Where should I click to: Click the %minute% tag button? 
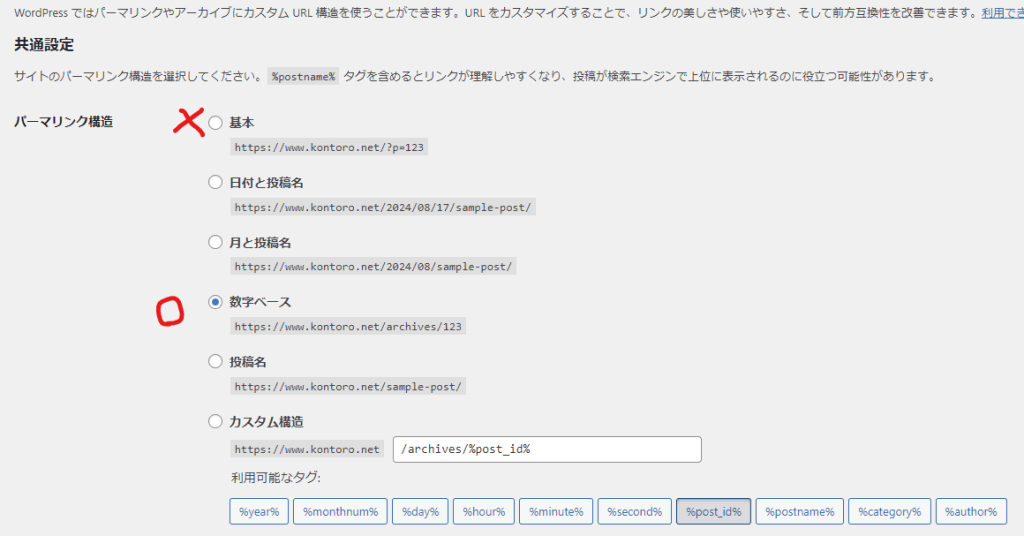coord(557,511)
